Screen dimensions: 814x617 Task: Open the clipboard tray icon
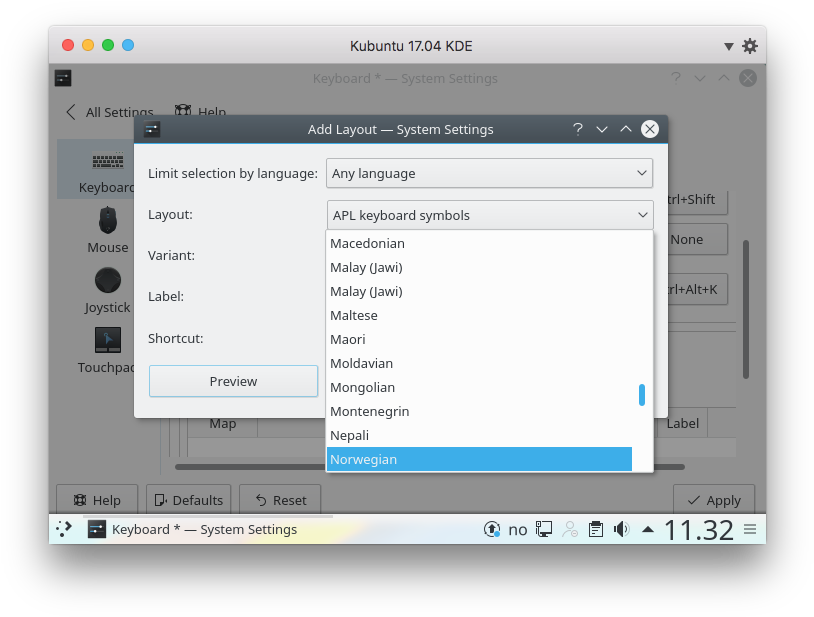pyautogui.click(x=596, y=530)
